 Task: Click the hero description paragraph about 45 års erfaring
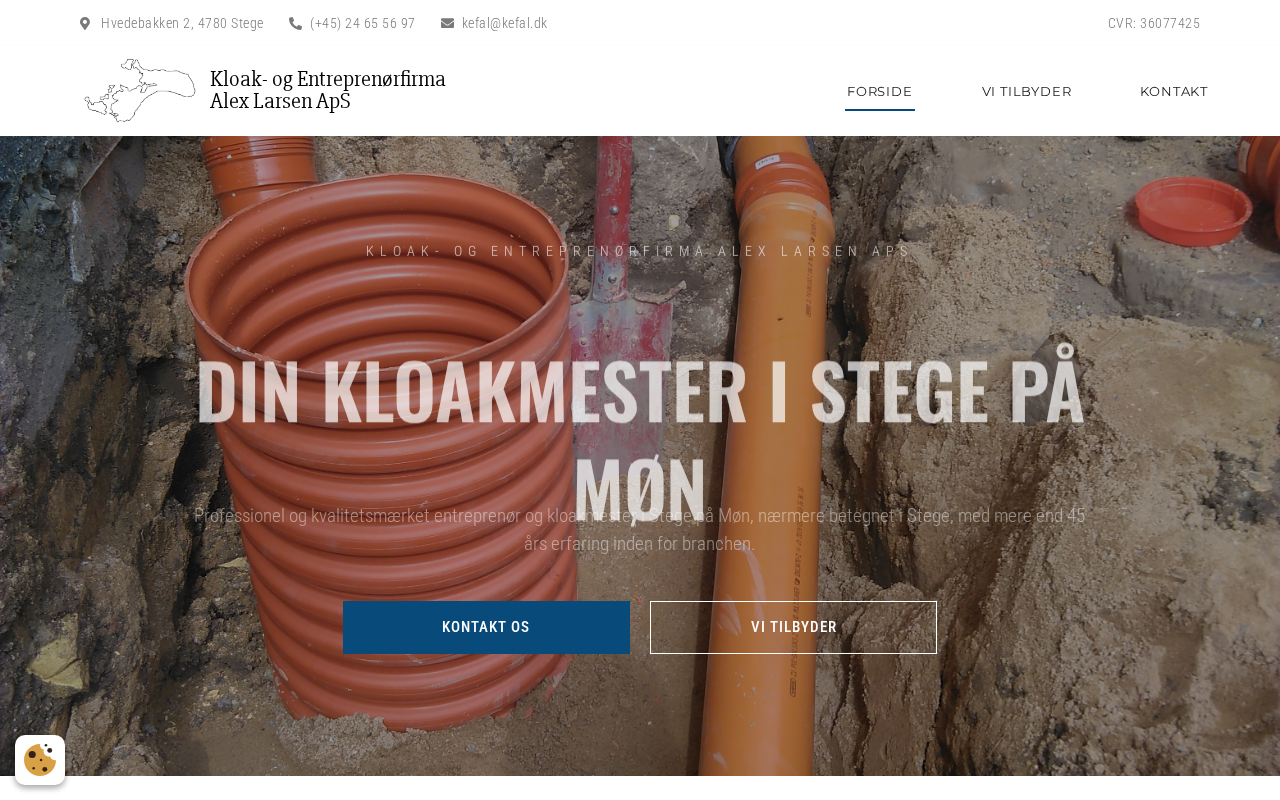pyautogui.click(x=640, y=530)
